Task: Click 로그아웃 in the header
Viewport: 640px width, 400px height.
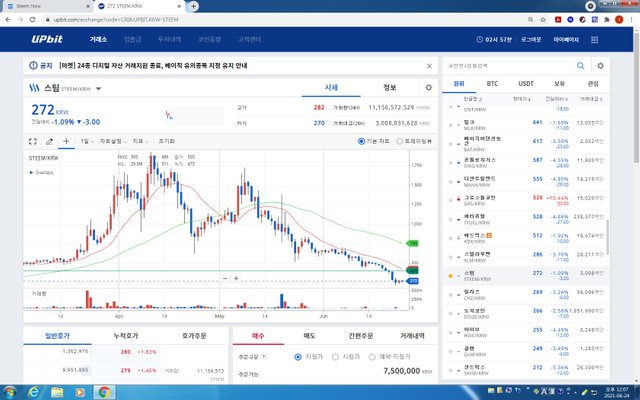Action: click(x=531, y=40)
